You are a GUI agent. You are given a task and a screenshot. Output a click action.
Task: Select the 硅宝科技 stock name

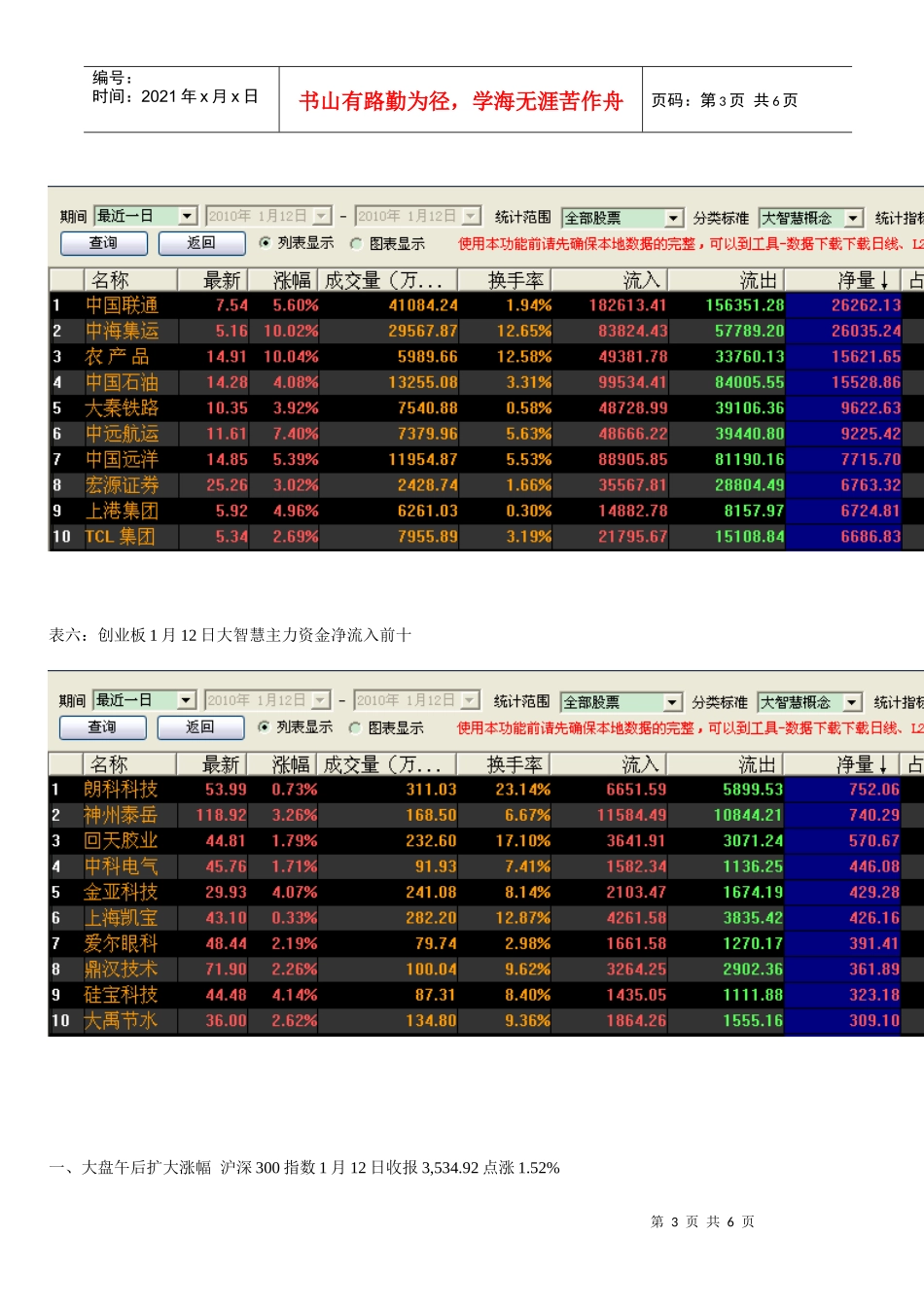click(121, 995)
